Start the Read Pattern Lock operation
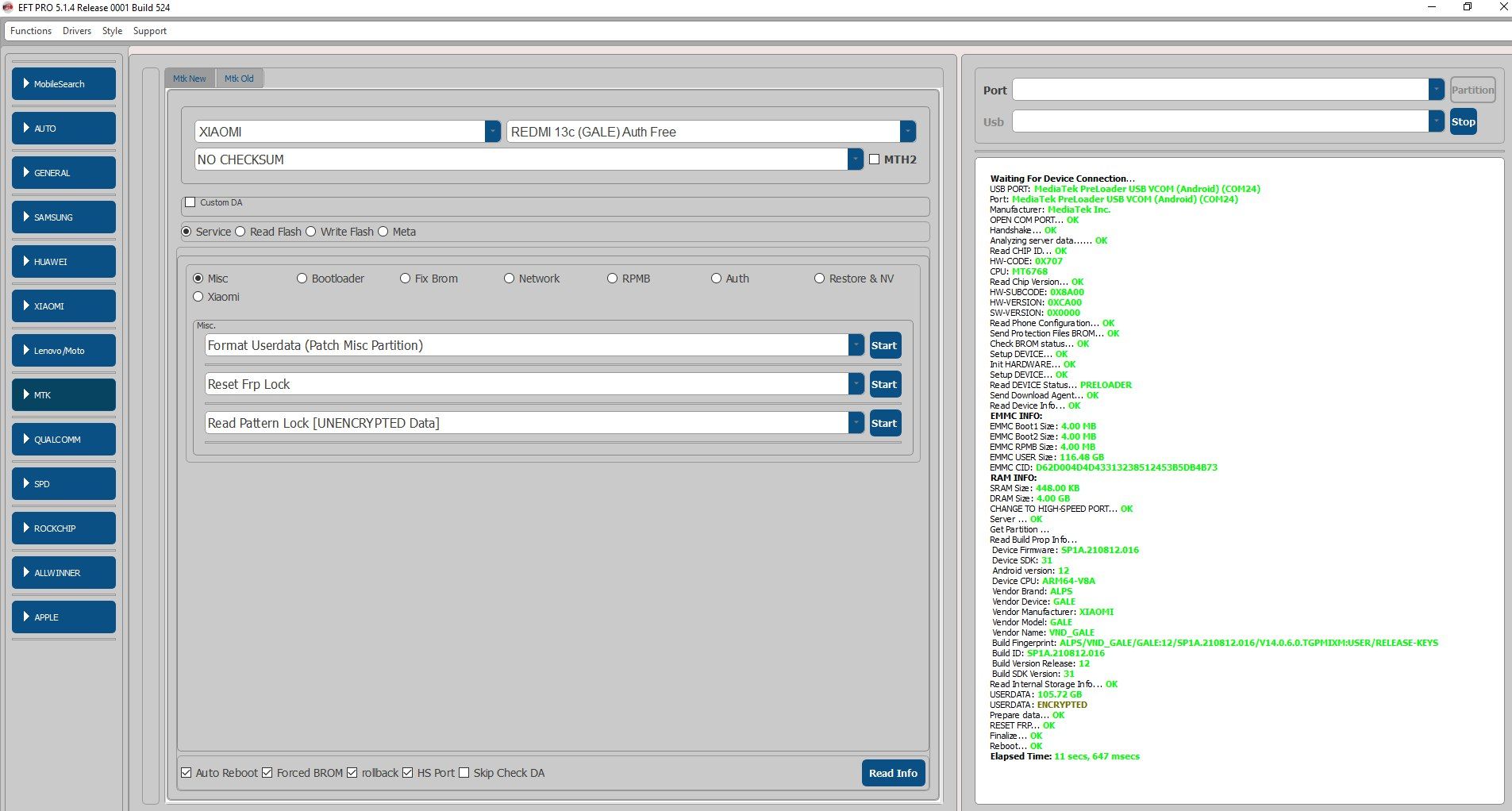Image resolution: width=1512 pixels, height=811 pixels. tap(885, 423)
